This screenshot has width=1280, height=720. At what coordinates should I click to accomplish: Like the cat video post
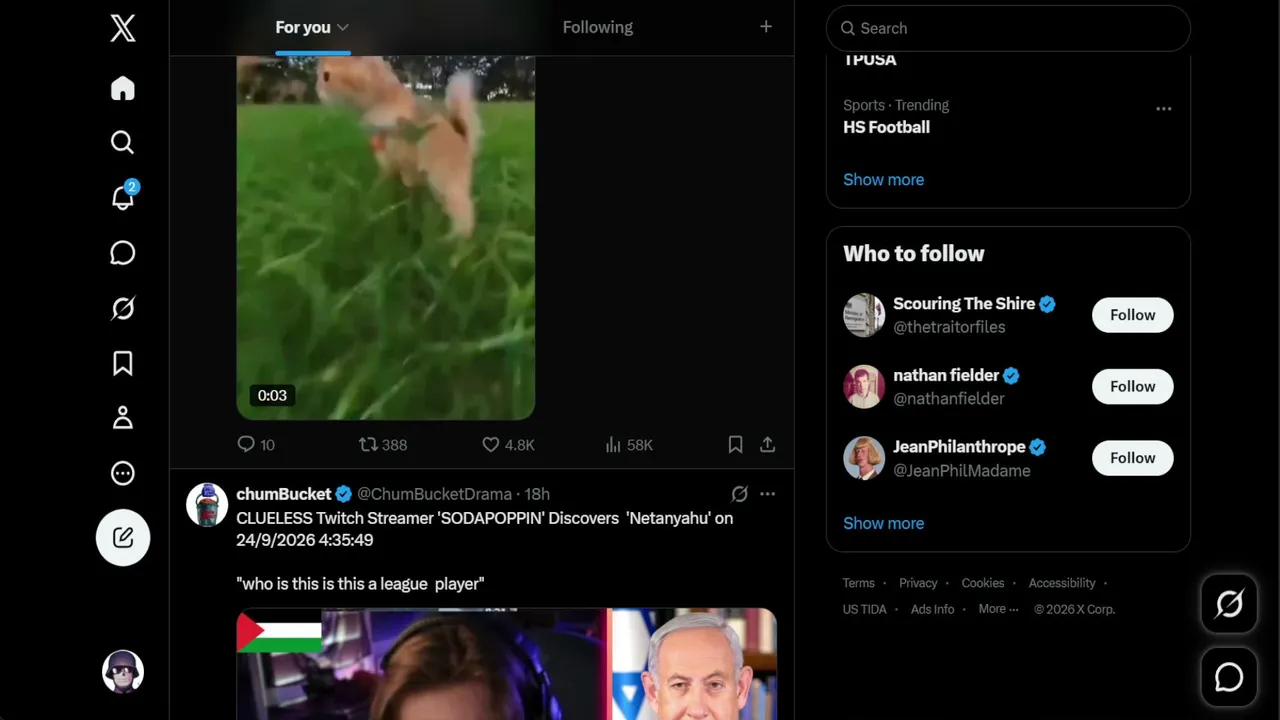point(508,444)
